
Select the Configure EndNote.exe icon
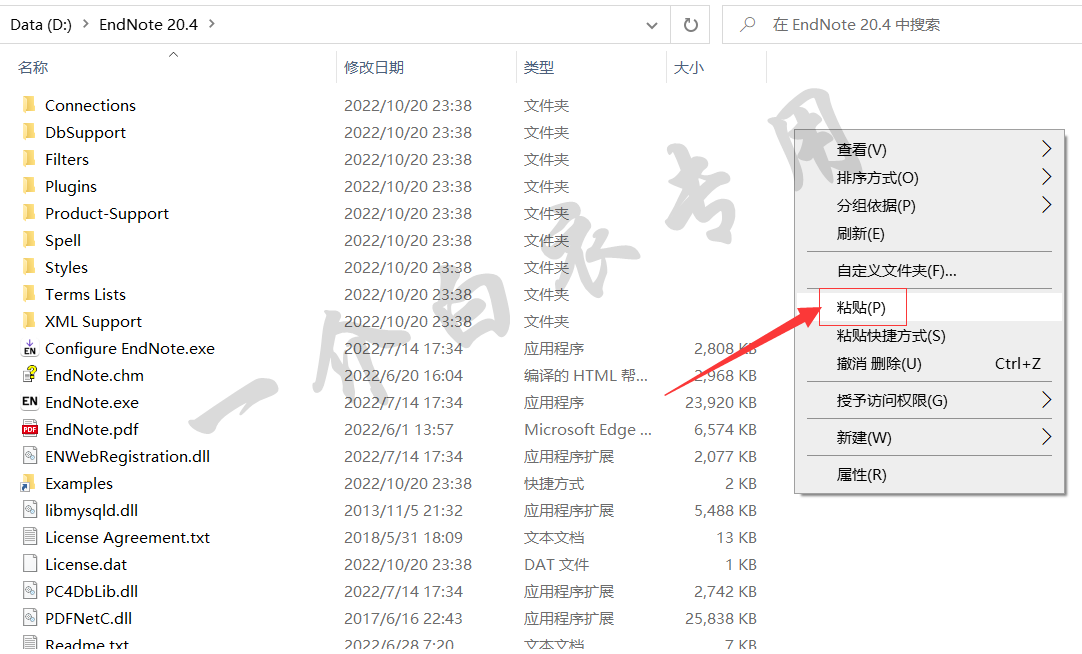[x=29, y=348]
